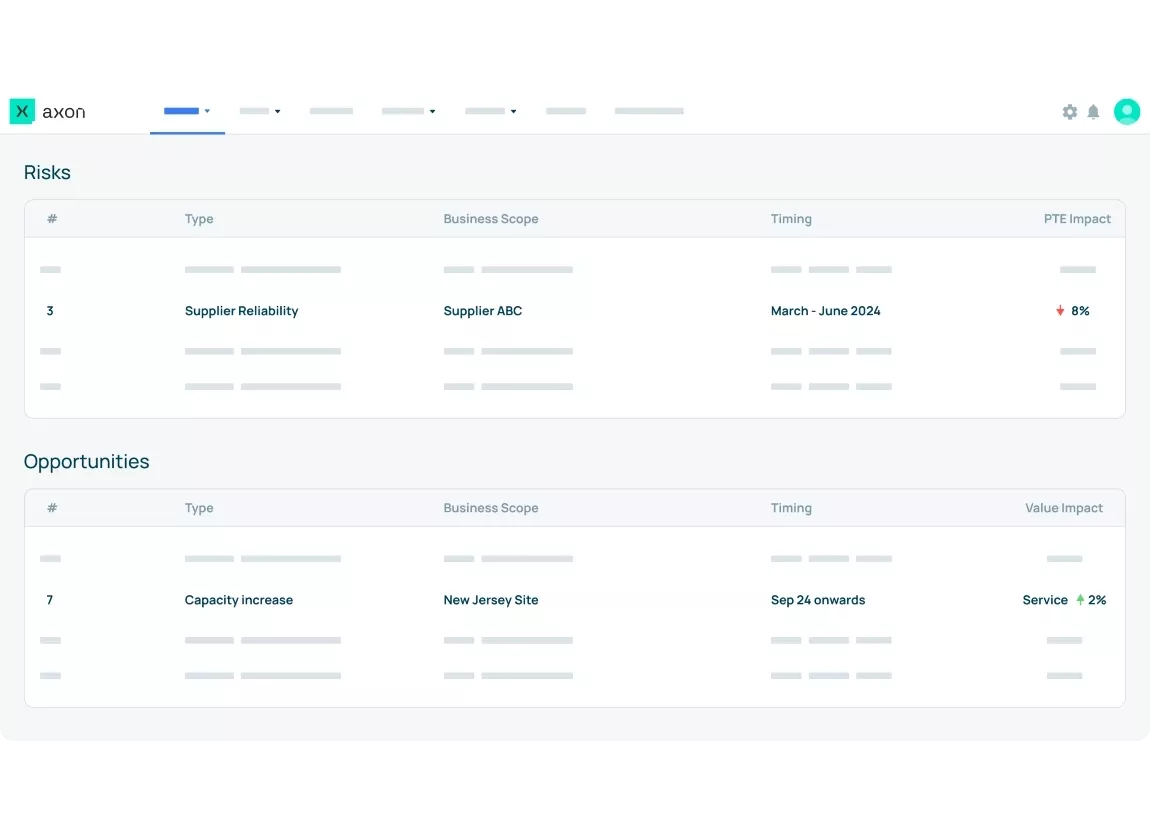Image resolution: width=1150 pixels, height=830 pixels.
Task: Click the Timing header in Risks table
Action: coord(791,218)
